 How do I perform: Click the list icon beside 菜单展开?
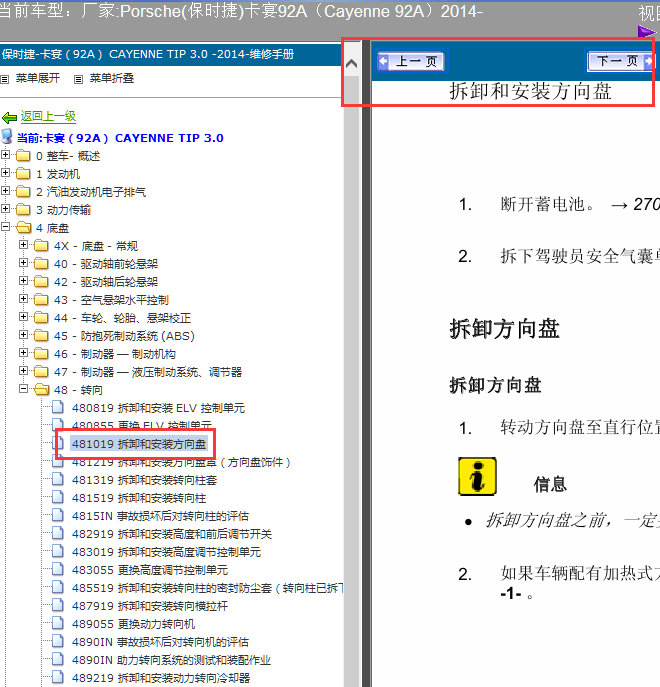pos(5,79)
